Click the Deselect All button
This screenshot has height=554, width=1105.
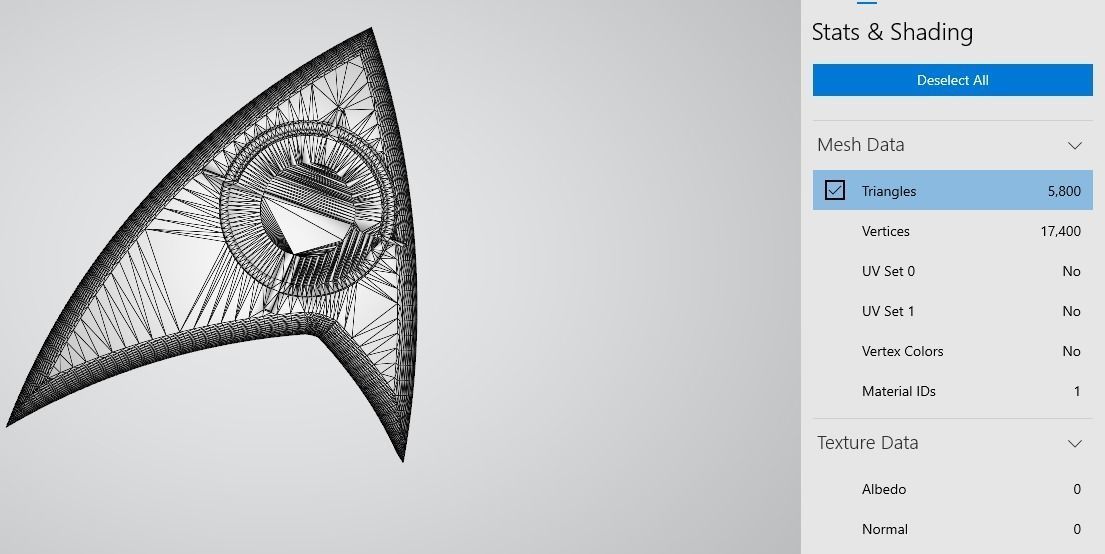pyautogui.click(x=952, y=80)
